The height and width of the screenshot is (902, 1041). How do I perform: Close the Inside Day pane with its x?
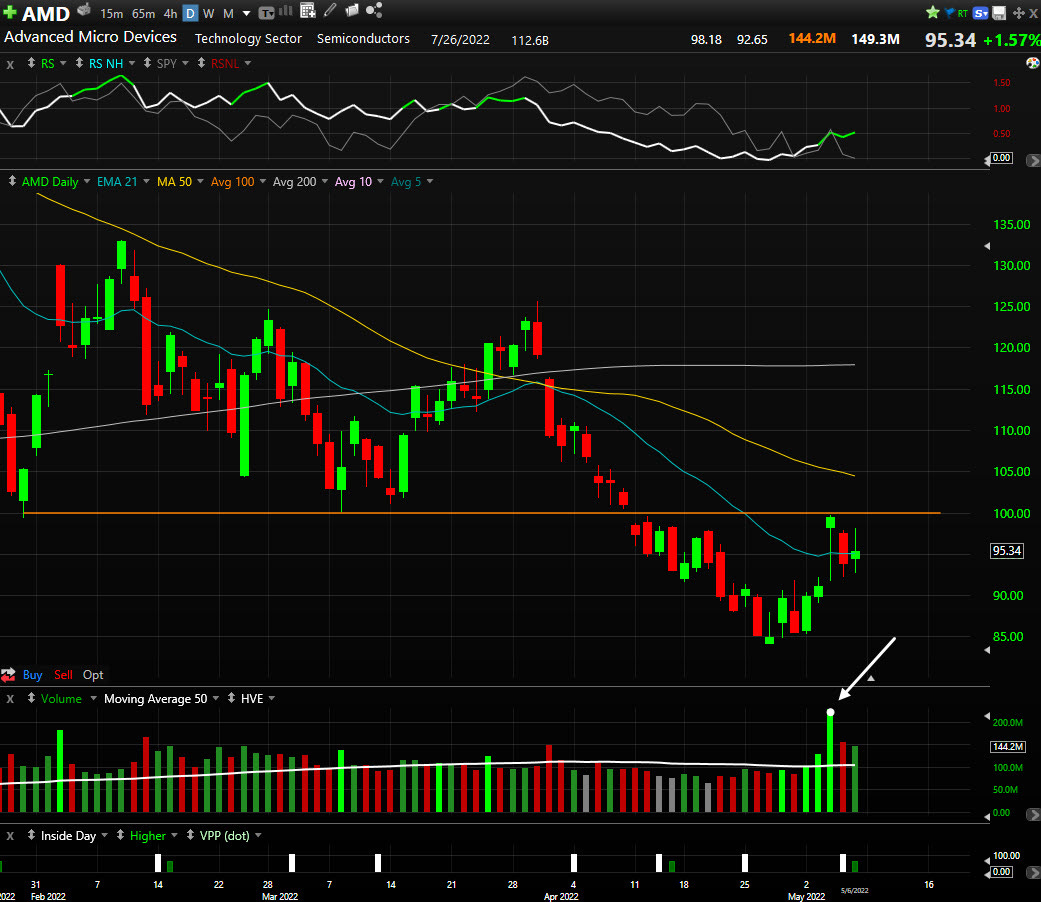(10, 836)
